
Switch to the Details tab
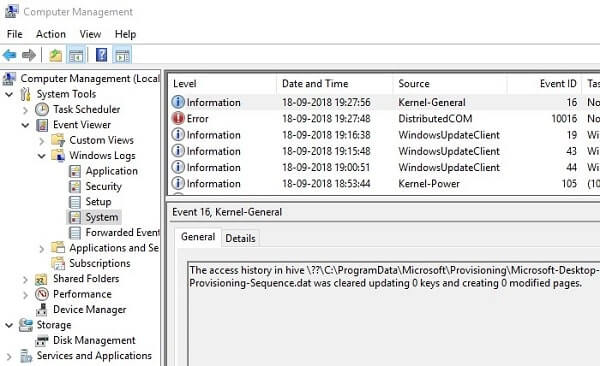pyautogui.click(x=240, y=239)
